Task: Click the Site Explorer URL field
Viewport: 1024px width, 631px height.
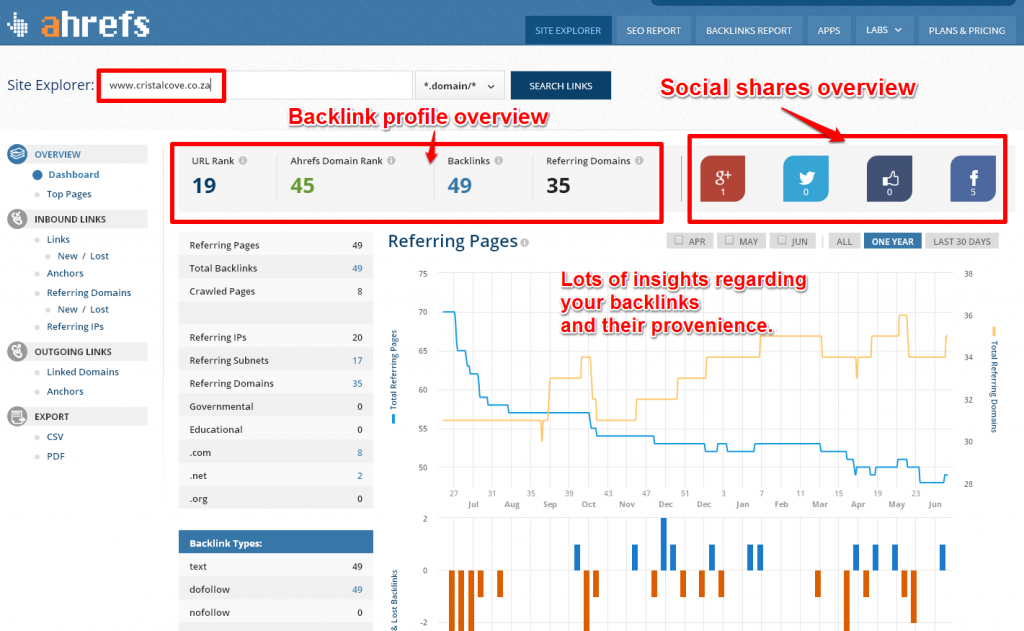Action: tap(255, 86)
